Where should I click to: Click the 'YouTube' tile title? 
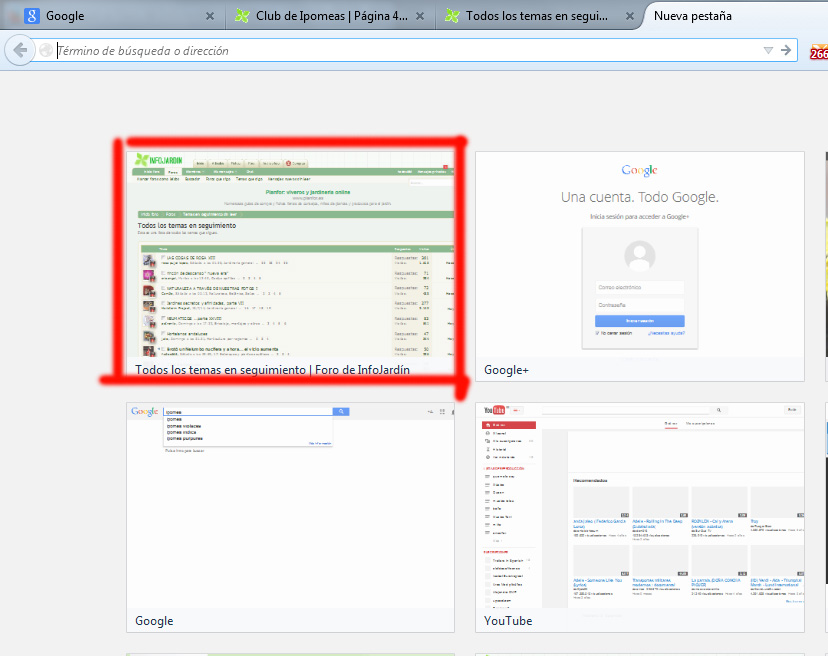(508, 621)
